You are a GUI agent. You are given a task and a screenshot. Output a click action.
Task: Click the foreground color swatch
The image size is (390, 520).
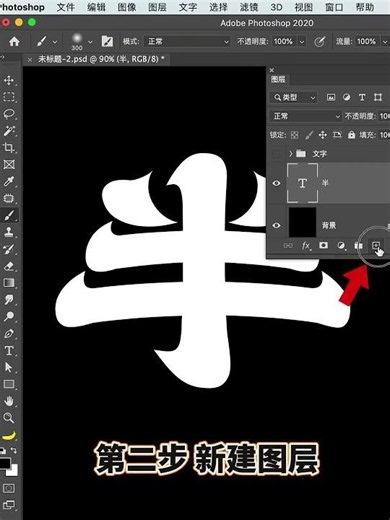(x=5, y=463)
